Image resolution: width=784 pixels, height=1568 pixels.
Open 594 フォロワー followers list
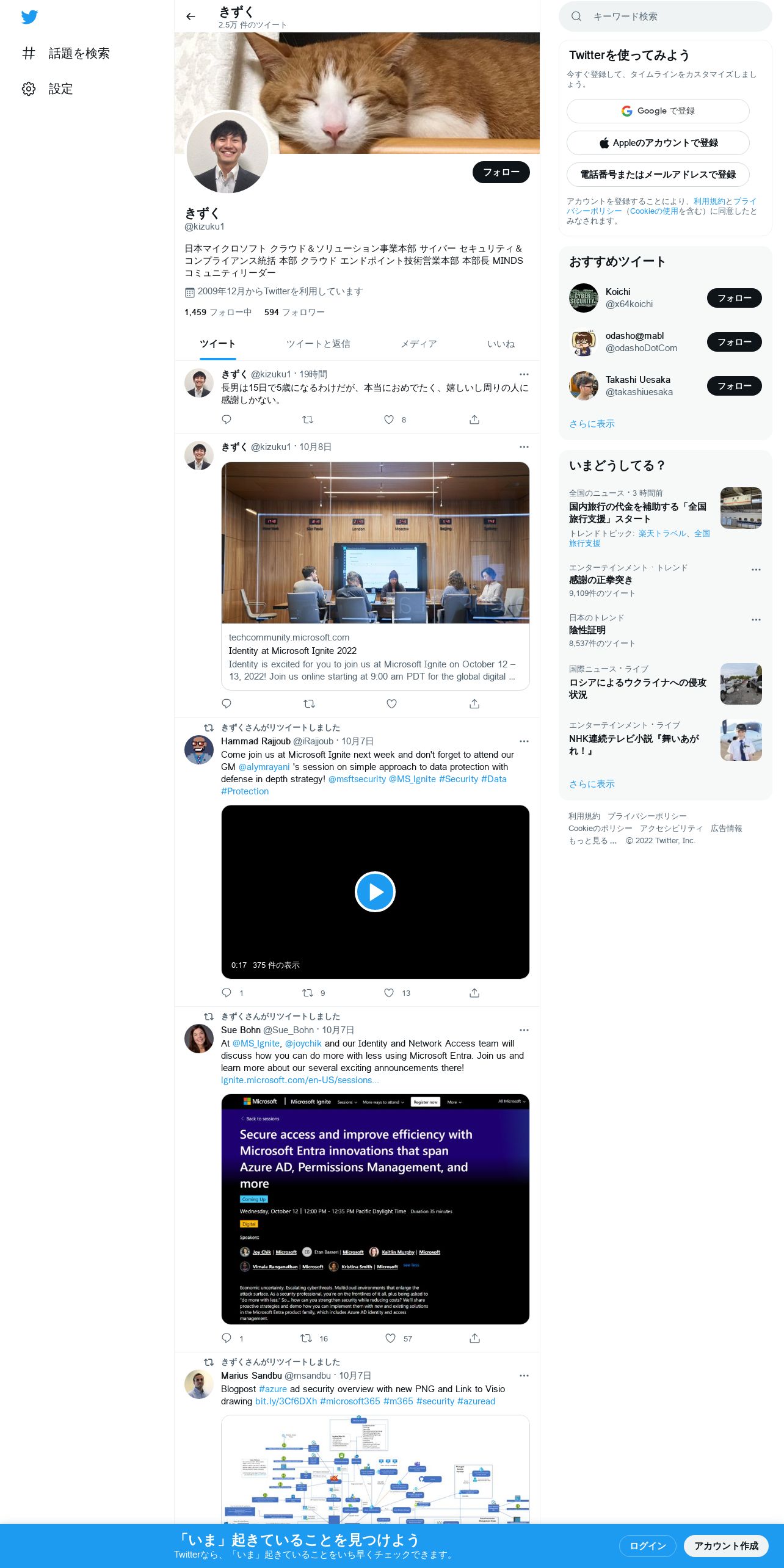point(294,312)
